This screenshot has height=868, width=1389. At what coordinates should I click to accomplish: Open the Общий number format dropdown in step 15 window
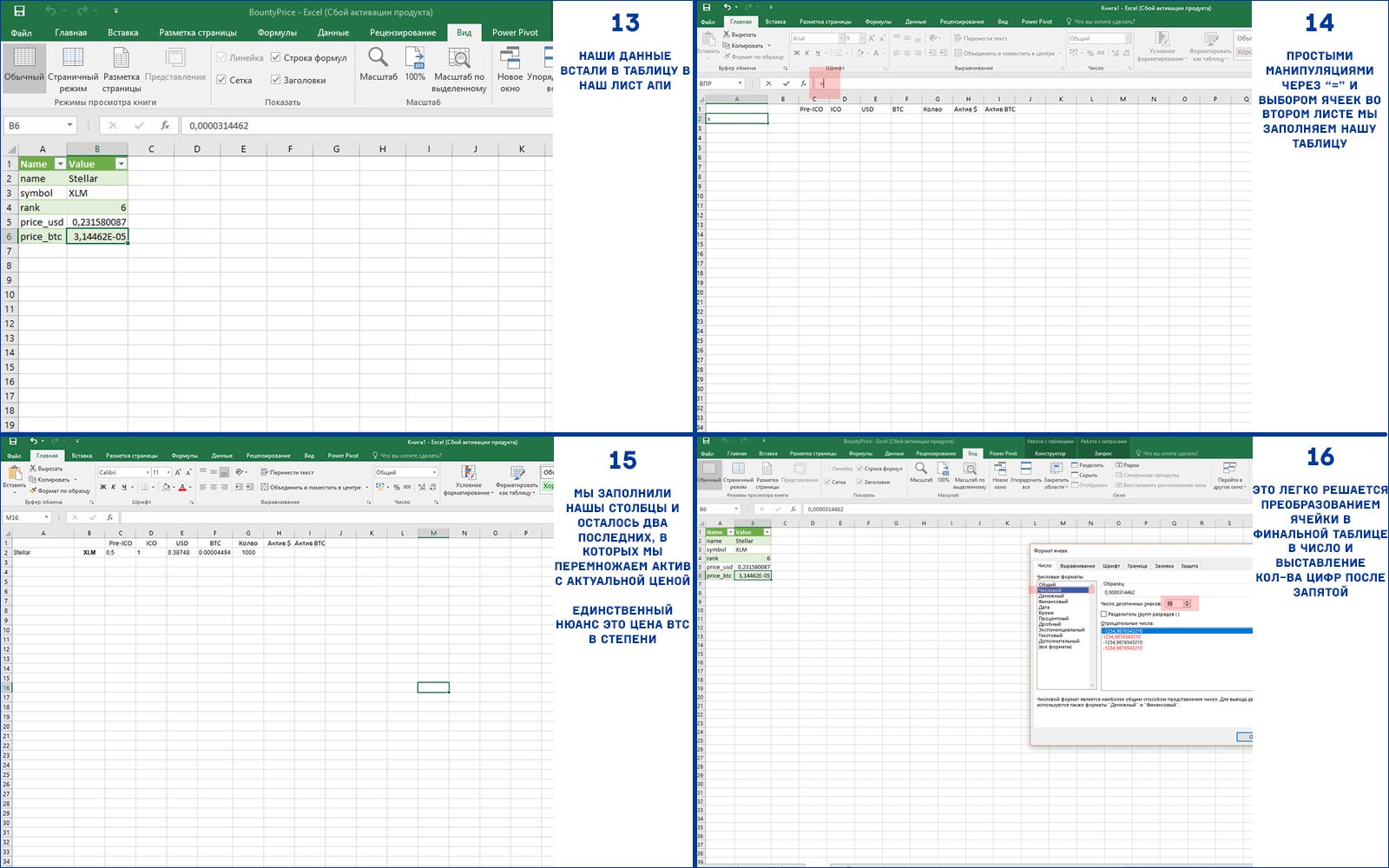434,472
